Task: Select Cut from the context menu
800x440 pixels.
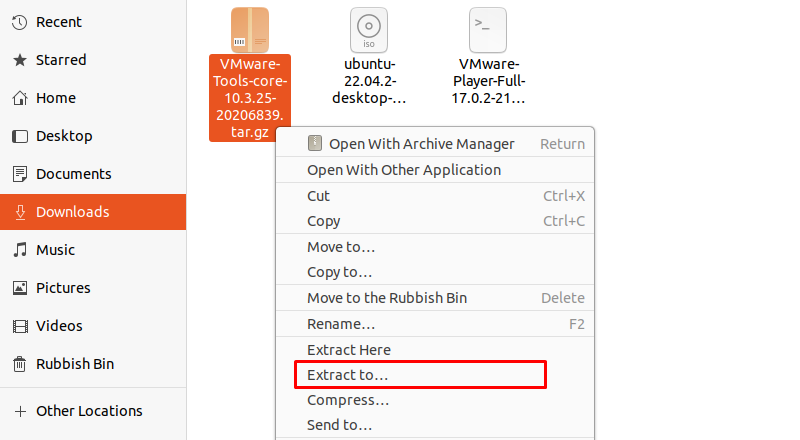Action: click(435, 196)
